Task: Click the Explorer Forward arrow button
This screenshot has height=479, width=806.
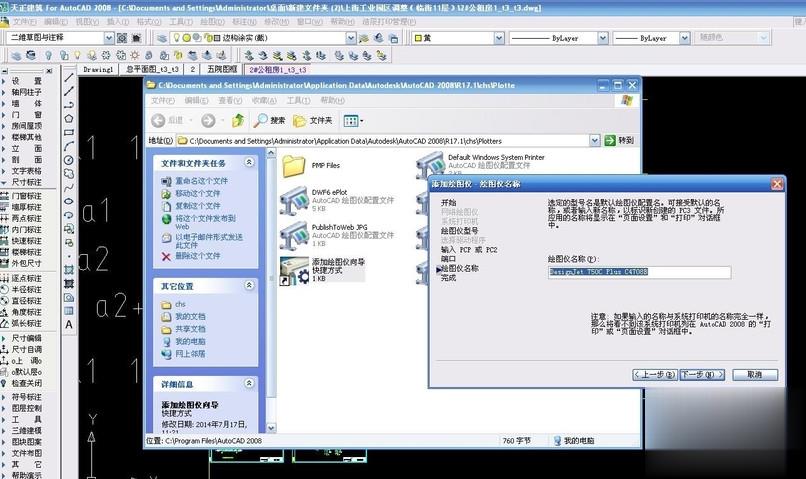Action: pyautogui.click(x=208, y=120)
